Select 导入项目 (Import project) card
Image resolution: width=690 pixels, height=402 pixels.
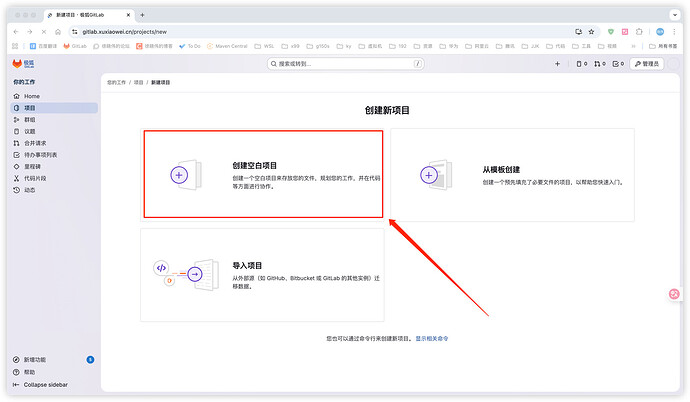coord(262,272)
